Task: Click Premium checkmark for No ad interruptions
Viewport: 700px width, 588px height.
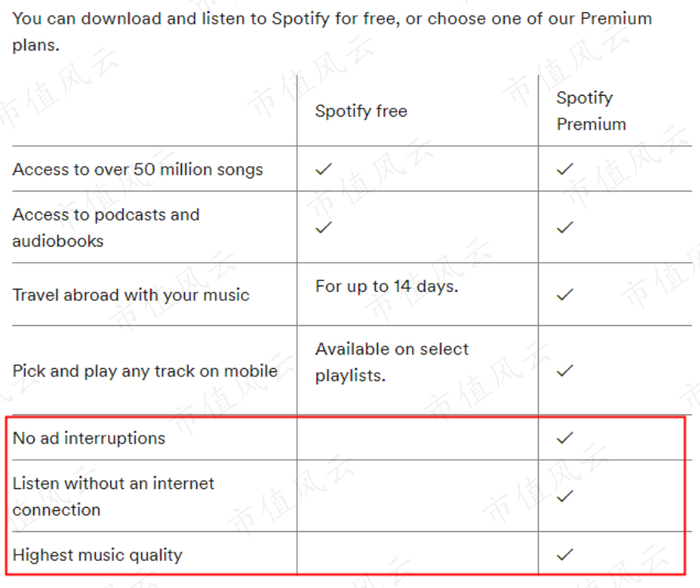Action: (x=565, y=437)
